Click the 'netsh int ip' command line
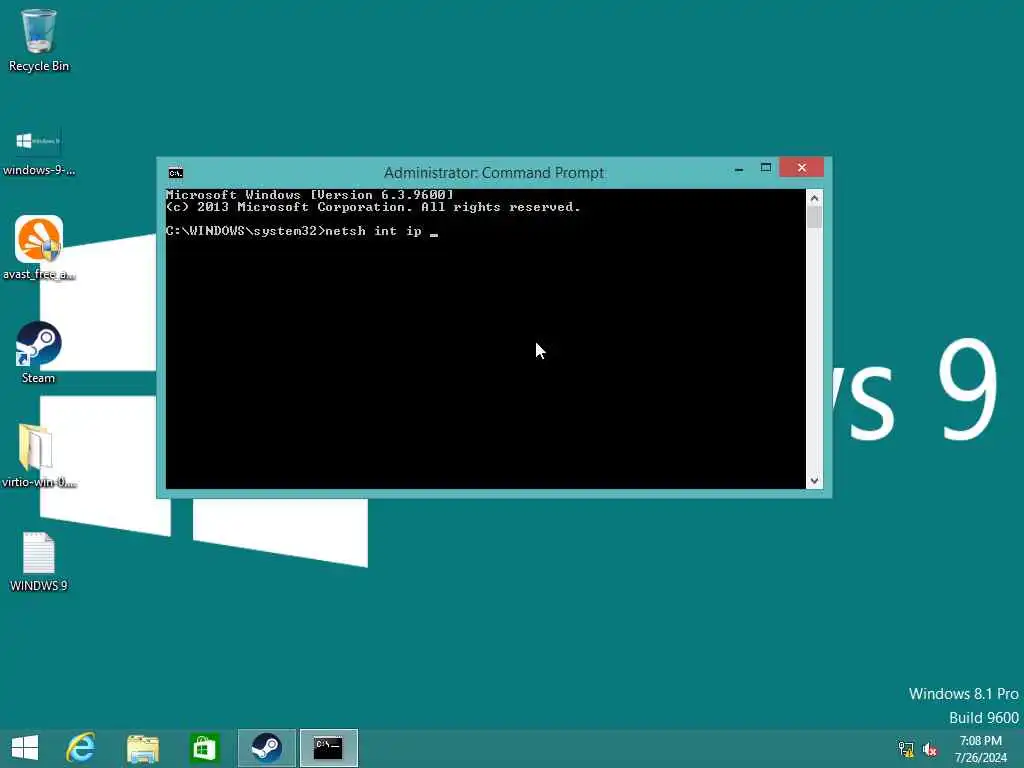 (x=302, y=231)
